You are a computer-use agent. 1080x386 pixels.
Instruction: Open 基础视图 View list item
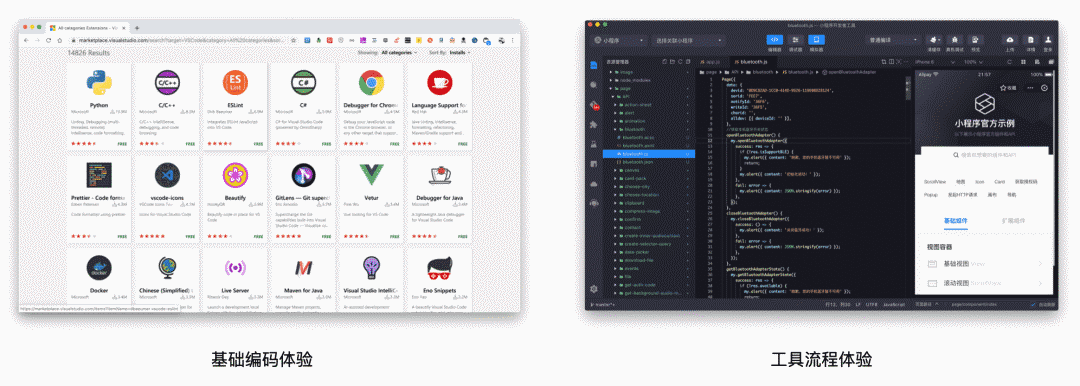(x=985, y=264)
